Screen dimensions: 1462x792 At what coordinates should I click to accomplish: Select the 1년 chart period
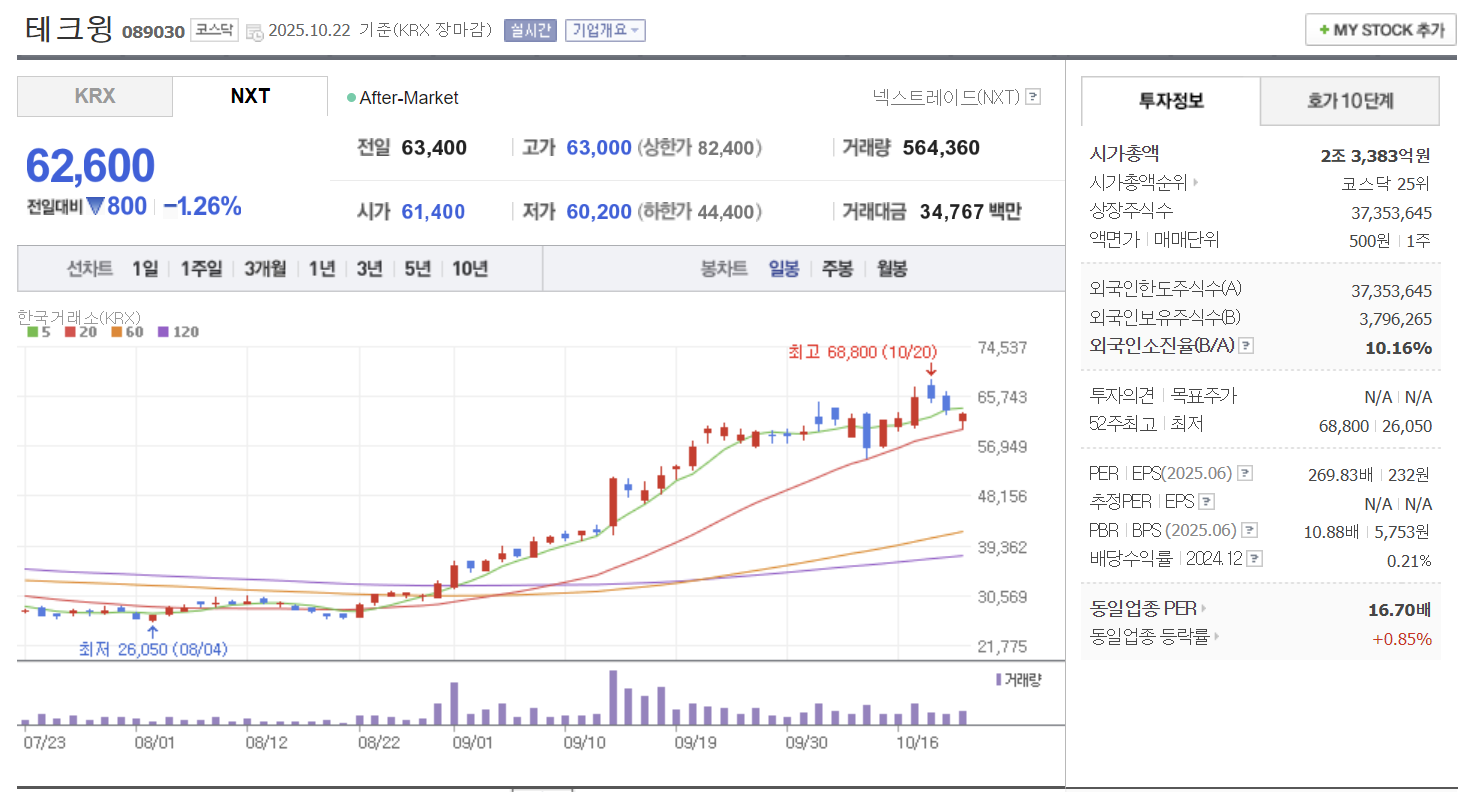[321, 268]
